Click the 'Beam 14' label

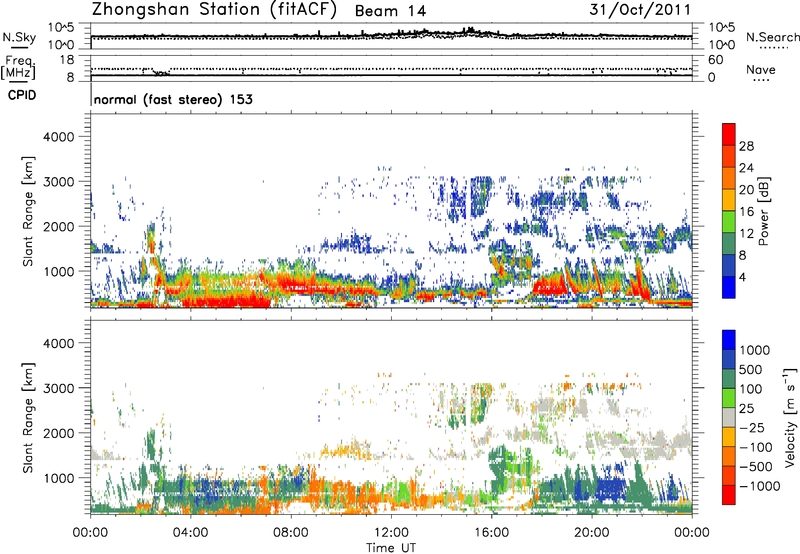390,11
